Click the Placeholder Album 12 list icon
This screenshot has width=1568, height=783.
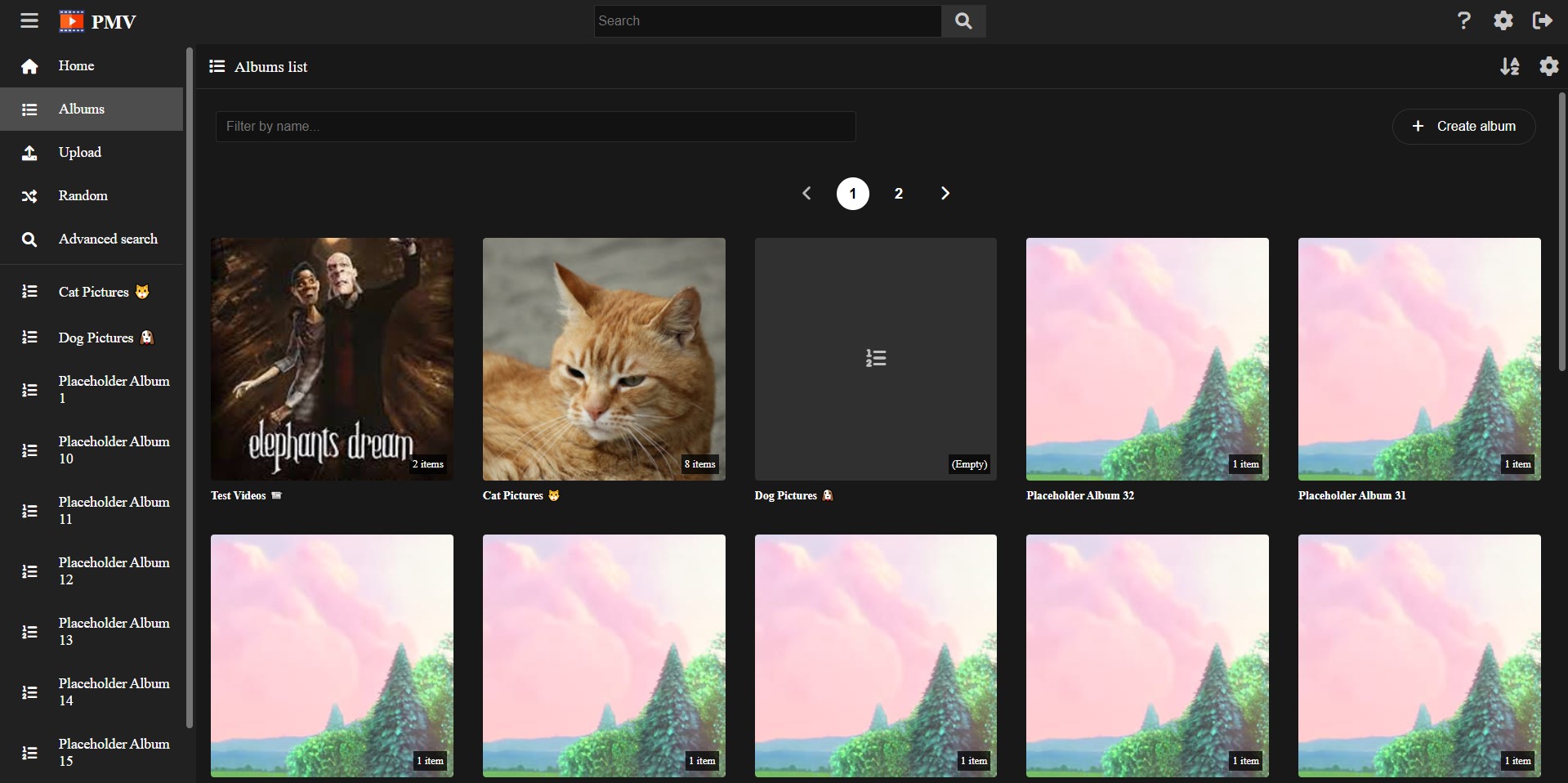(29, 571)
